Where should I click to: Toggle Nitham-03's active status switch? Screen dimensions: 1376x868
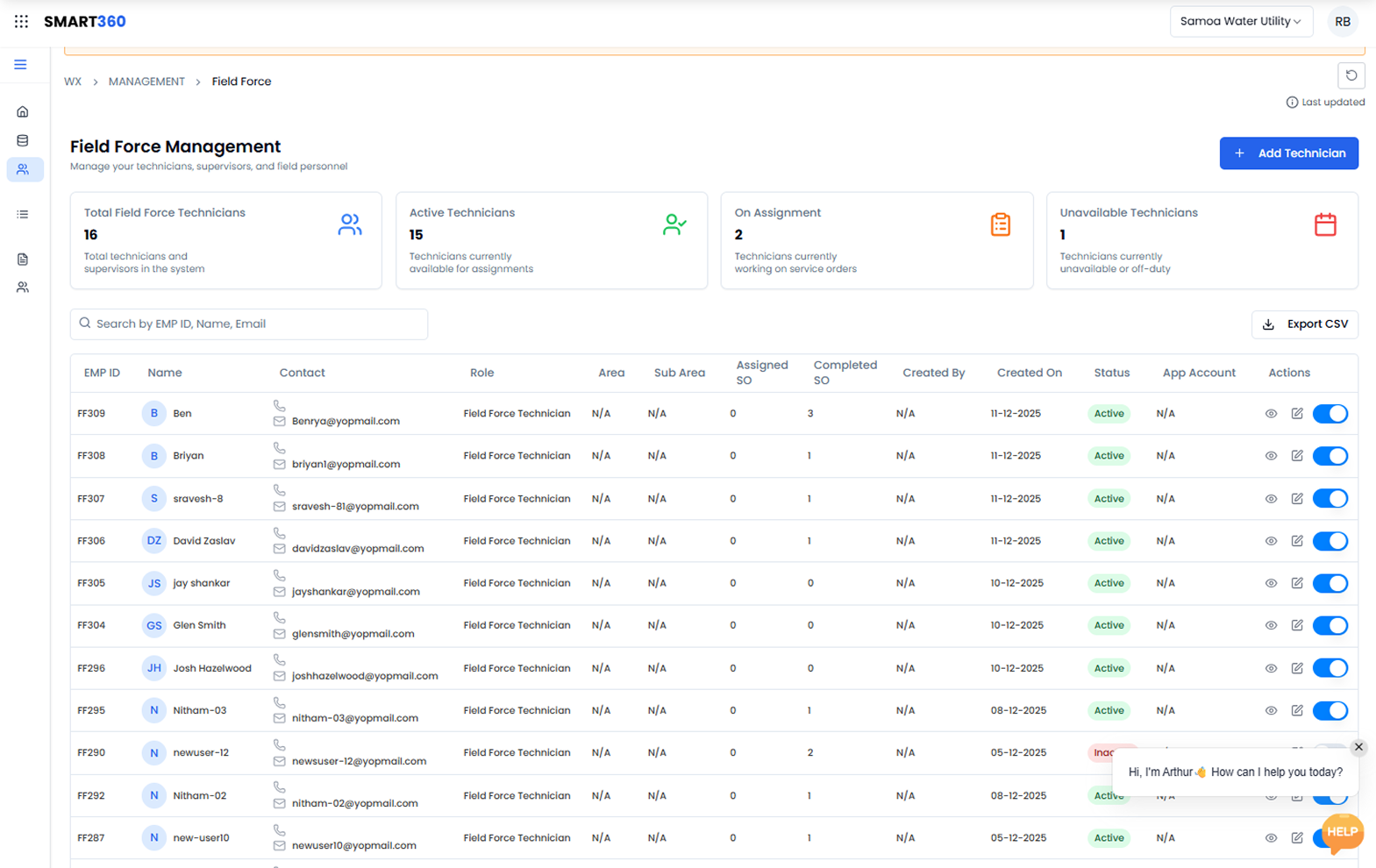coord(1330,710)
